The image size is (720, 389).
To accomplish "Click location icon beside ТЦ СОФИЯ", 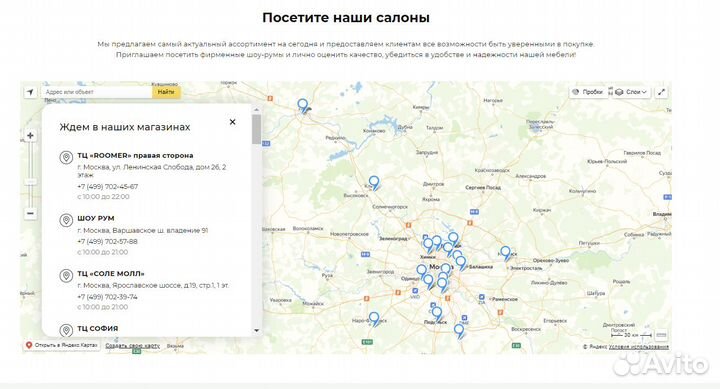I will click(x=66, y=330).
